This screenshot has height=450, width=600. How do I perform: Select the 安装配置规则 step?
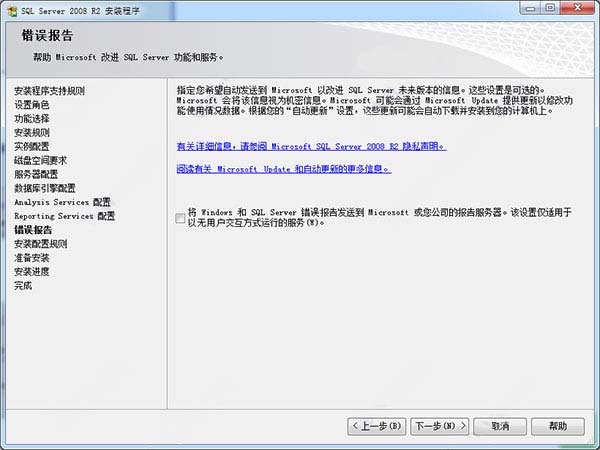coord(41,244)
